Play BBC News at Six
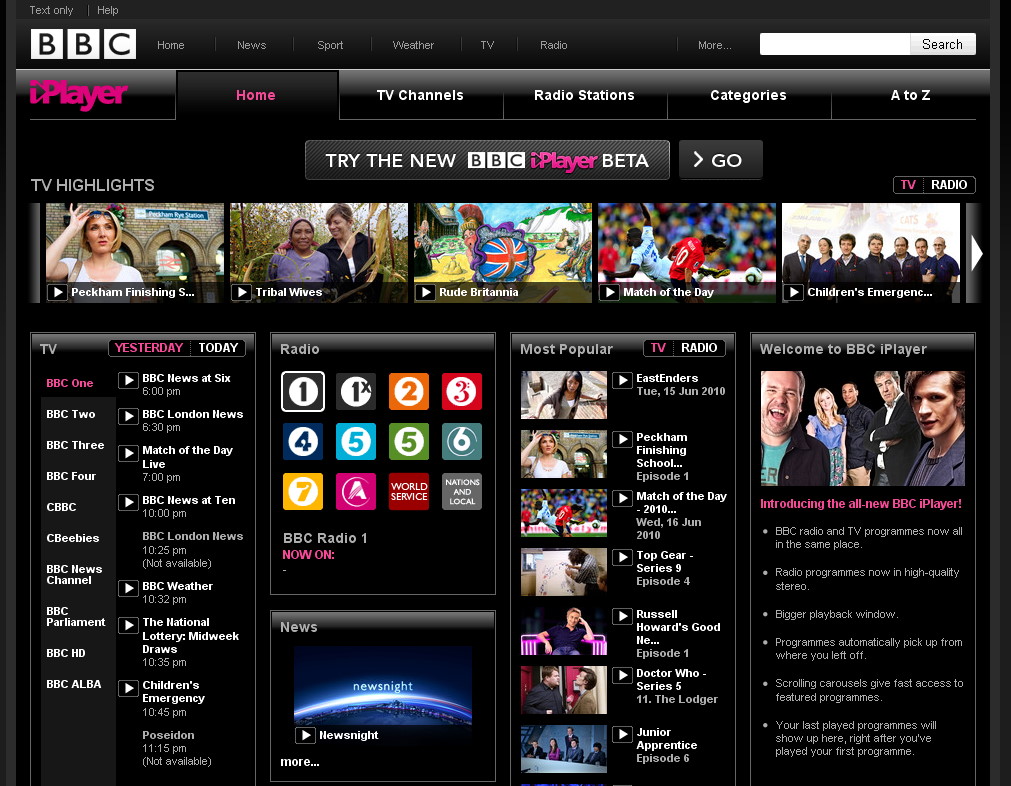1011x786 pixels. [x=128, y=380]
